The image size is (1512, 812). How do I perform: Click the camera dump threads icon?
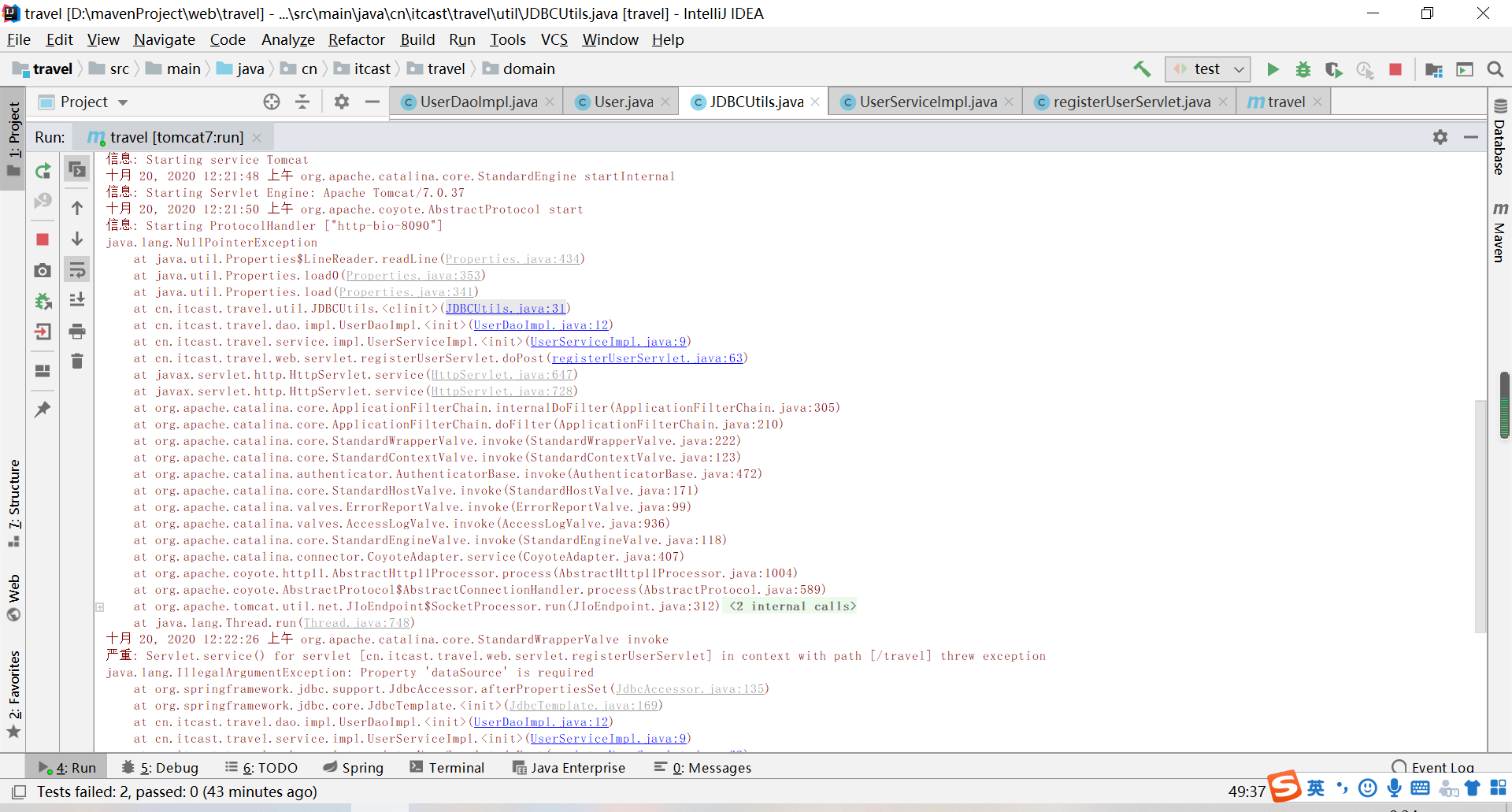pyautogui.click(x=43, y=270)
